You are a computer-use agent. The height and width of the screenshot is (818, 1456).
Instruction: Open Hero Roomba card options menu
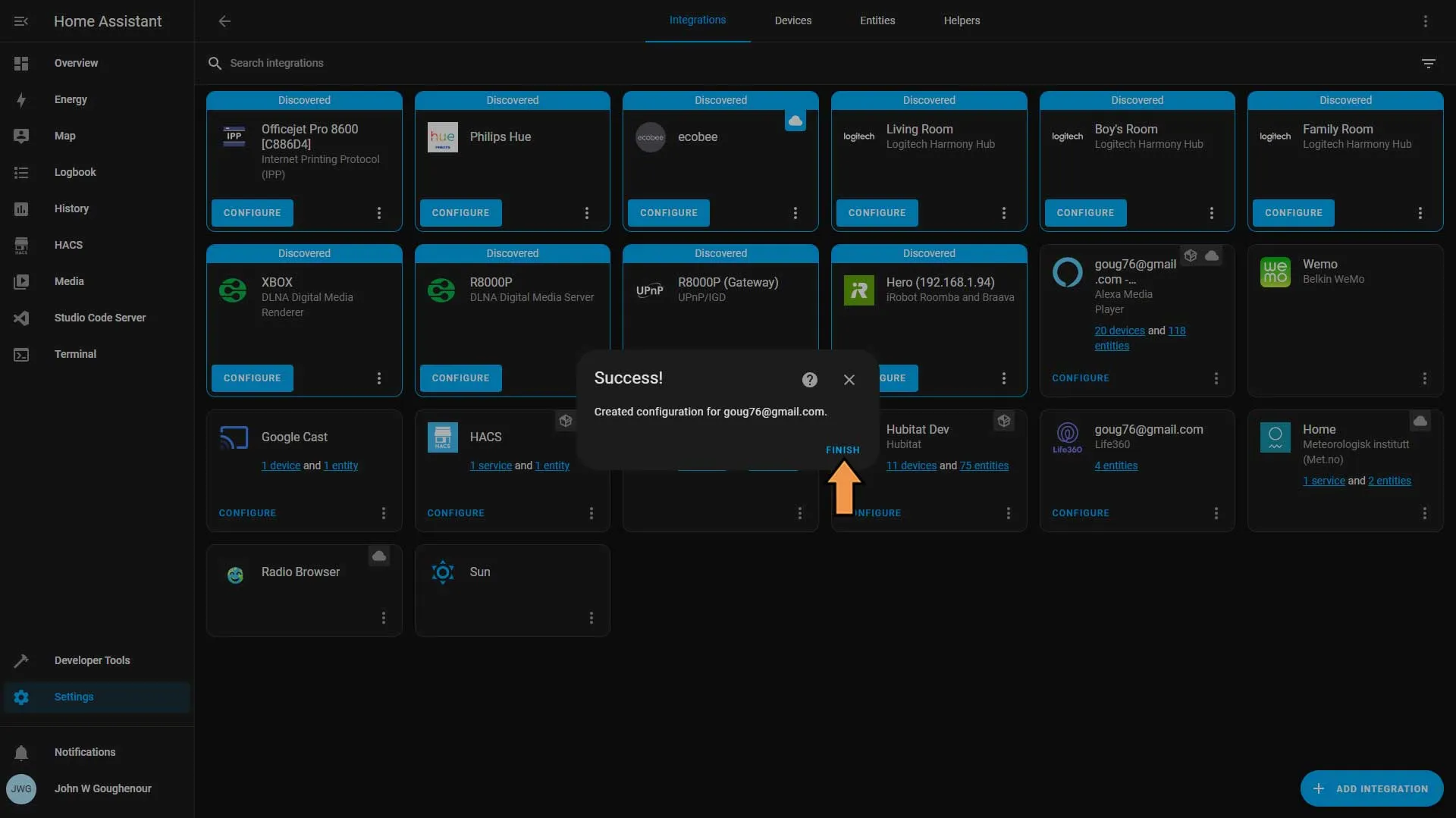tap(1004, 378)
